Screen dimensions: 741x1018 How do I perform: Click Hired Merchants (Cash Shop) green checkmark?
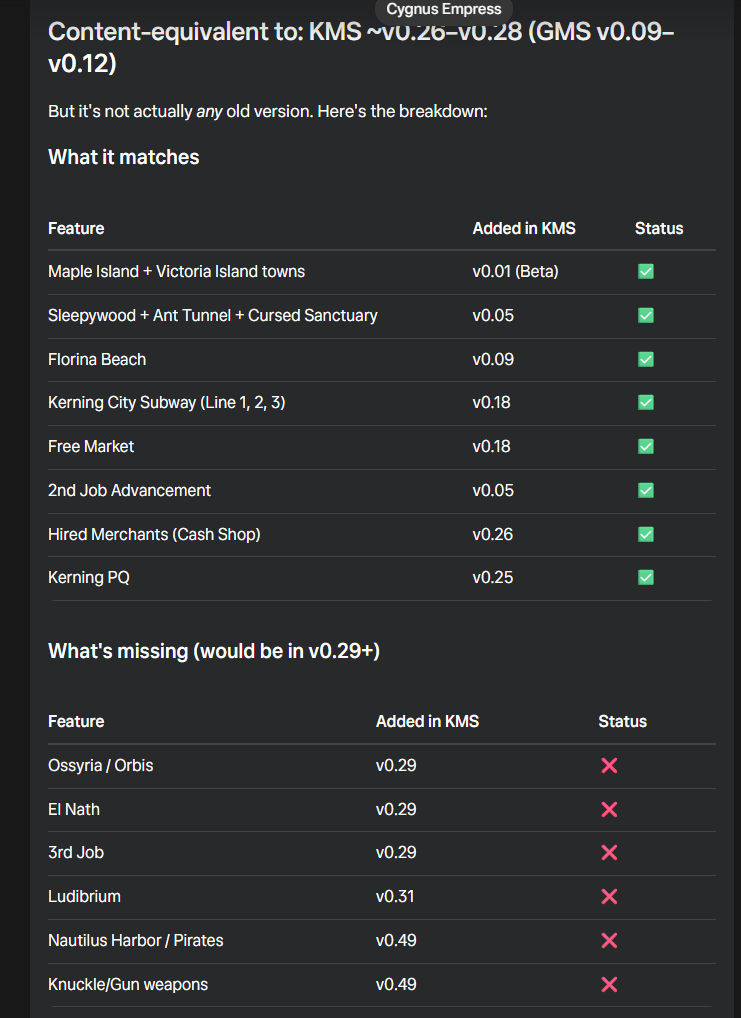pos(646,534)
